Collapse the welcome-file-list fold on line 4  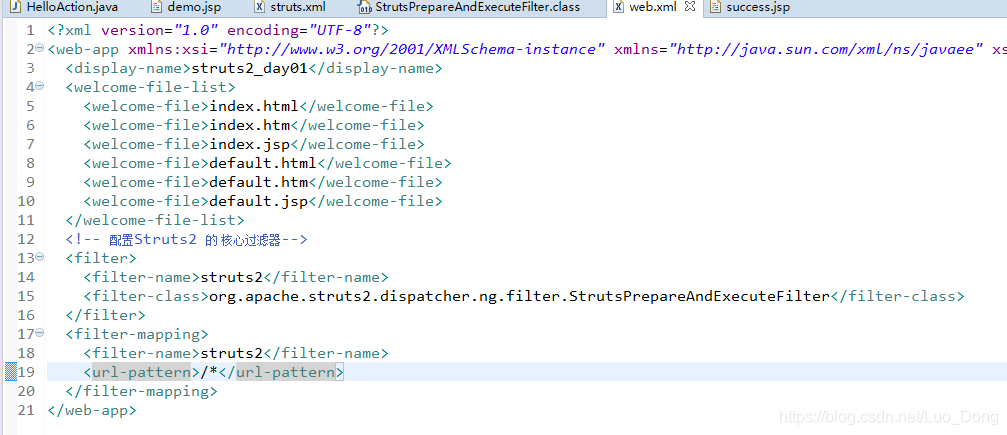(x=40, y=85)
